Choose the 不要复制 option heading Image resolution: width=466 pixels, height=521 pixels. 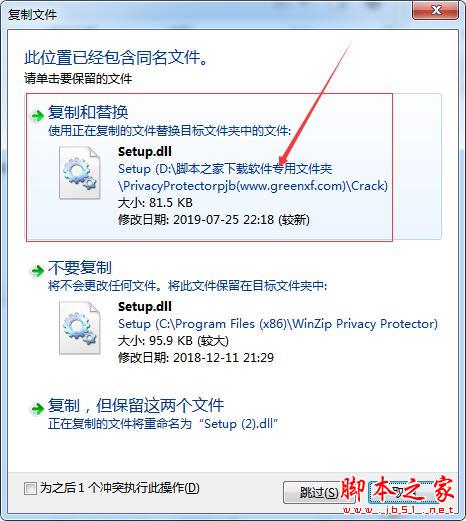80,267
